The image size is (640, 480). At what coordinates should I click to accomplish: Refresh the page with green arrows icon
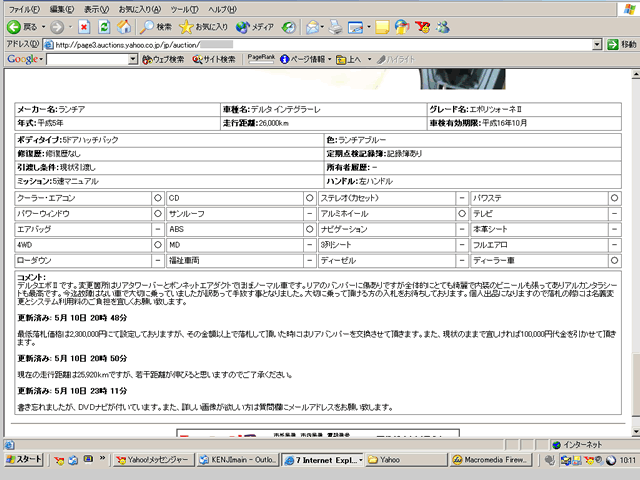pos(104,27)
